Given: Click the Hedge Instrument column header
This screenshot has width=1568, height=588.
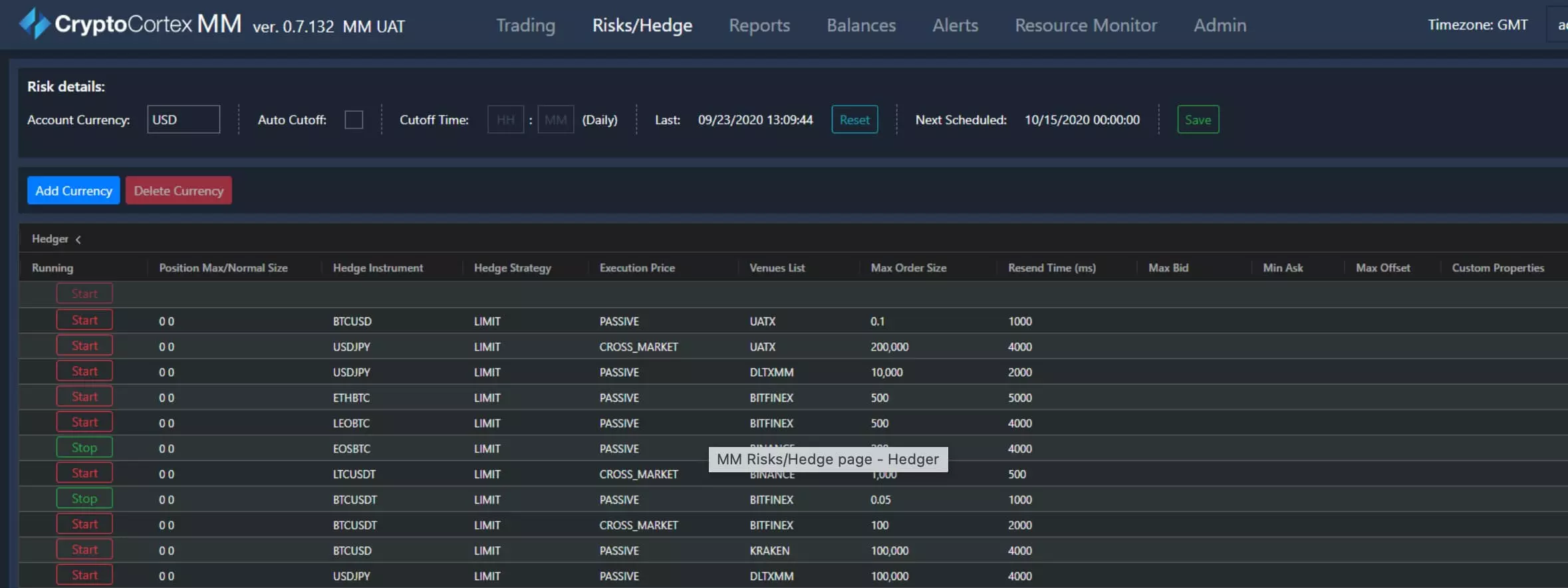Looking at the screenshot, I should [378, 268].
